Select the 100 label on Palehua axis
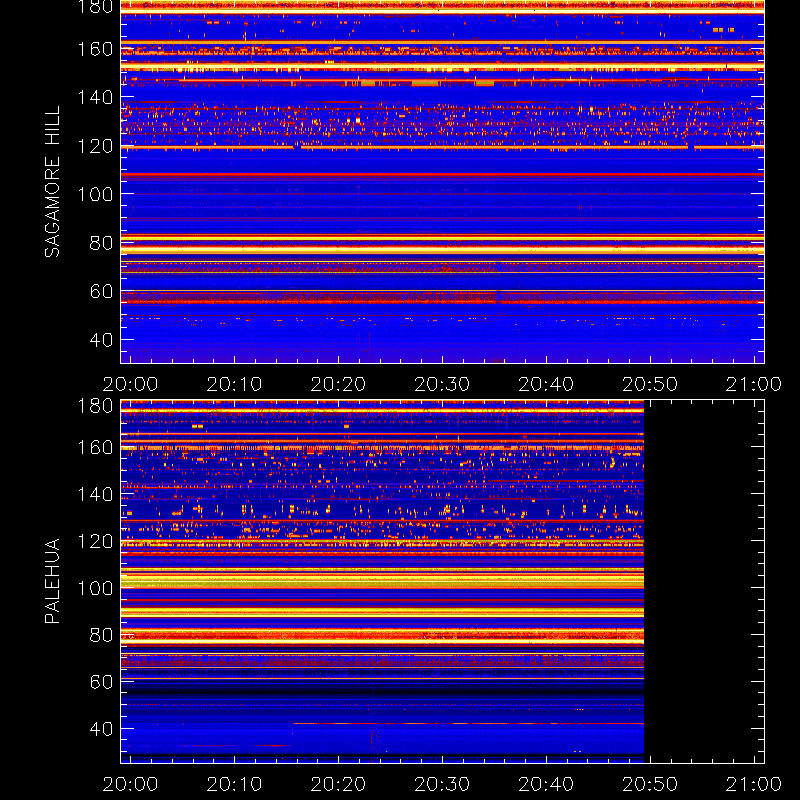The image size is (800, 800). point(95,588)
